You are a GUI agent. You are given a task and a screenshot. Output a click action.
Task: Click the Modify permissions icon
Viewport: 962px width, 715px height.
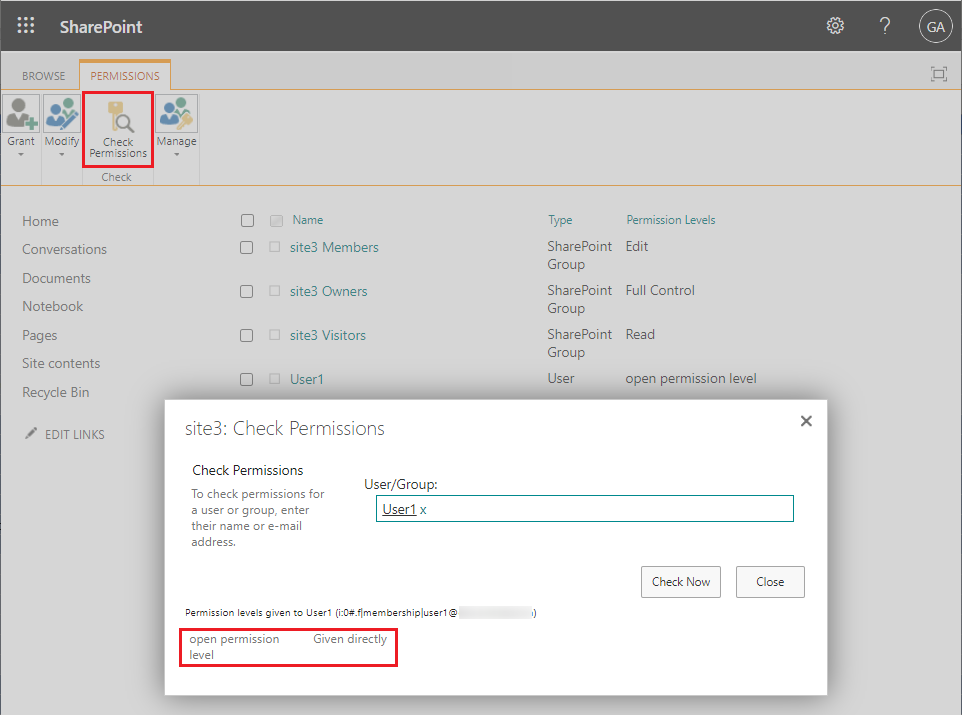coord(62,114)
